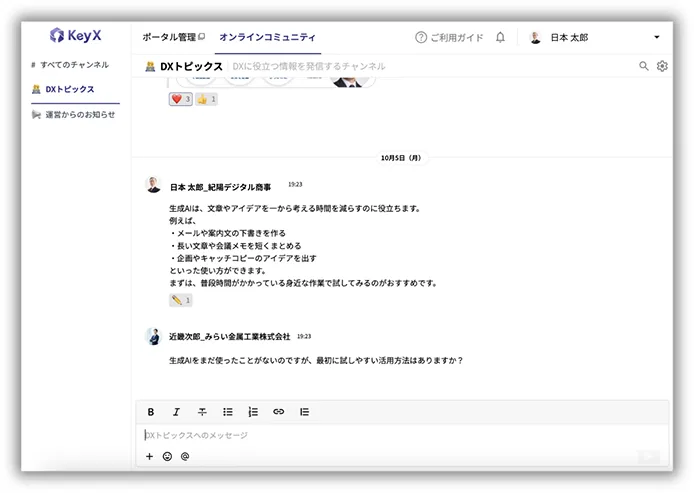This screenshot has width=694, height=493.
Task: Open the ポータル管理 tab
Action: coord(173,37)
